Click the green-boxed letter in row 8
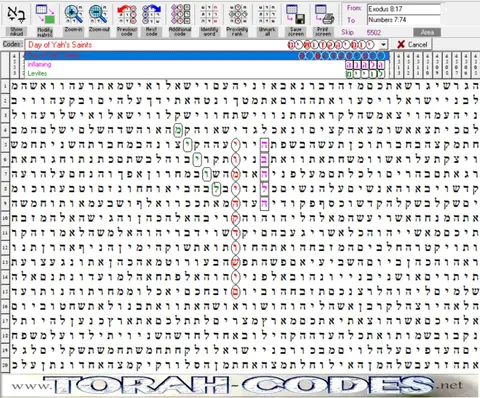The image size is (480, 398). click(x=217, y=189)
